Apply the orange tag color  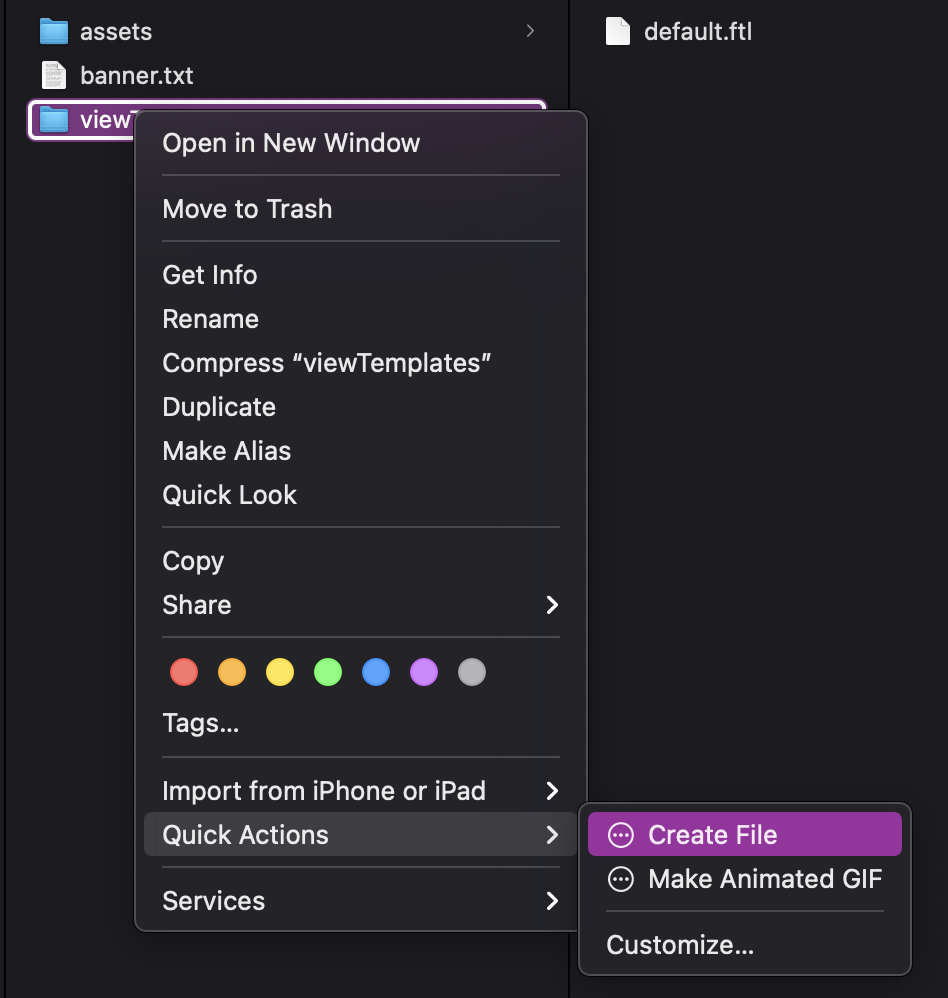(x=232, y=672)
